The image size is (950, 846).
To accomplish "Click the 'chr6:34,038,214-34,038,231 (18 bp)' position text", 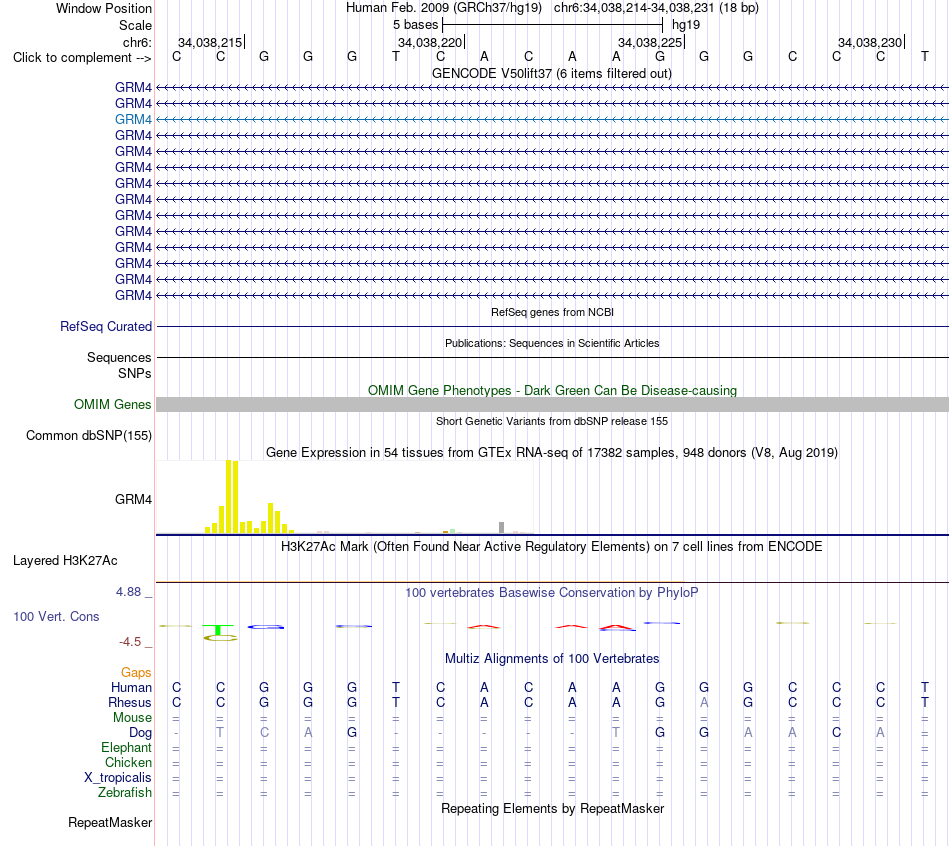I will coord(656,8).
